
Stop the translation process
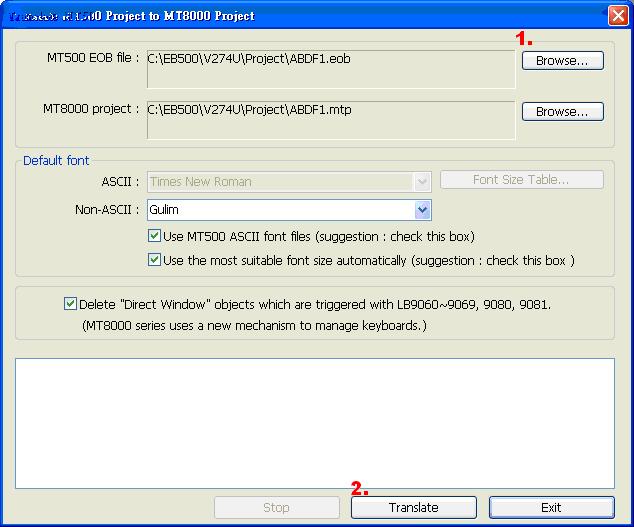tap(277, 508)
